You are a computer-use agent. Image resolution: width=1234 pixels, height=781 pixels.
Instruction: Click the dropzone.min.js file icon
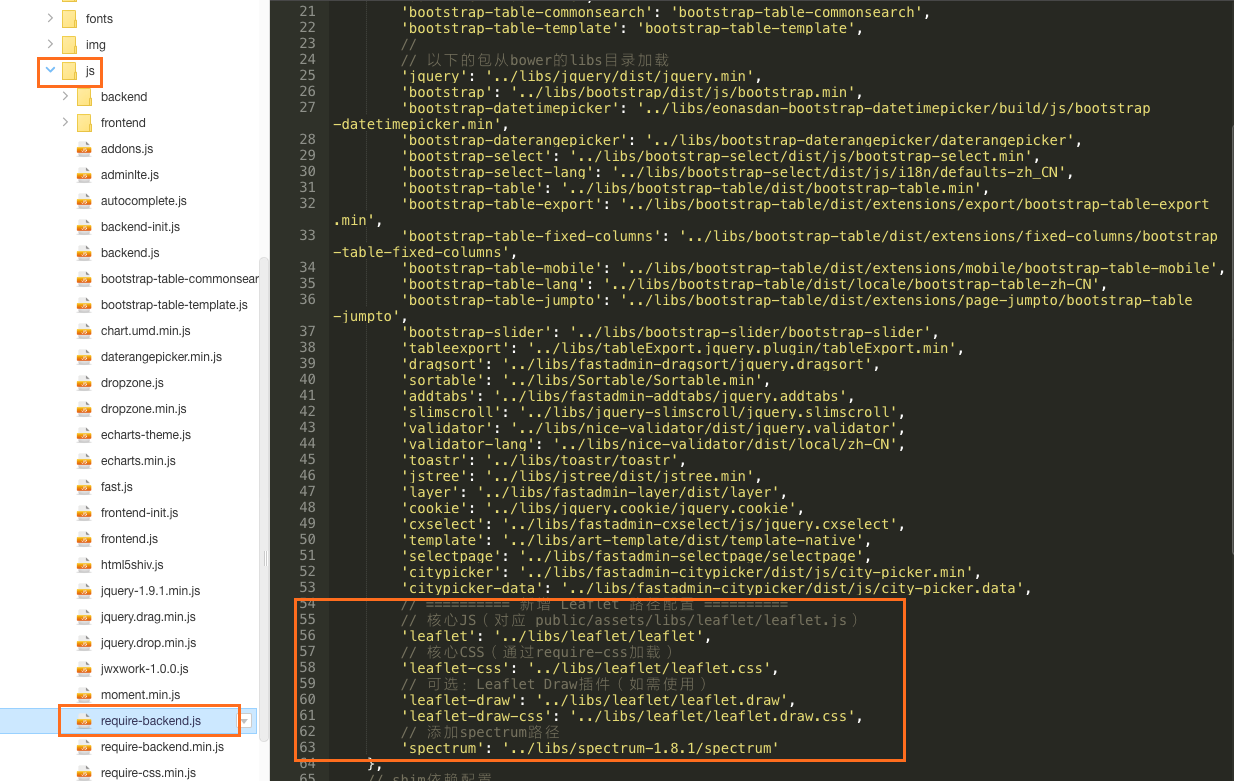click(84, 408)
